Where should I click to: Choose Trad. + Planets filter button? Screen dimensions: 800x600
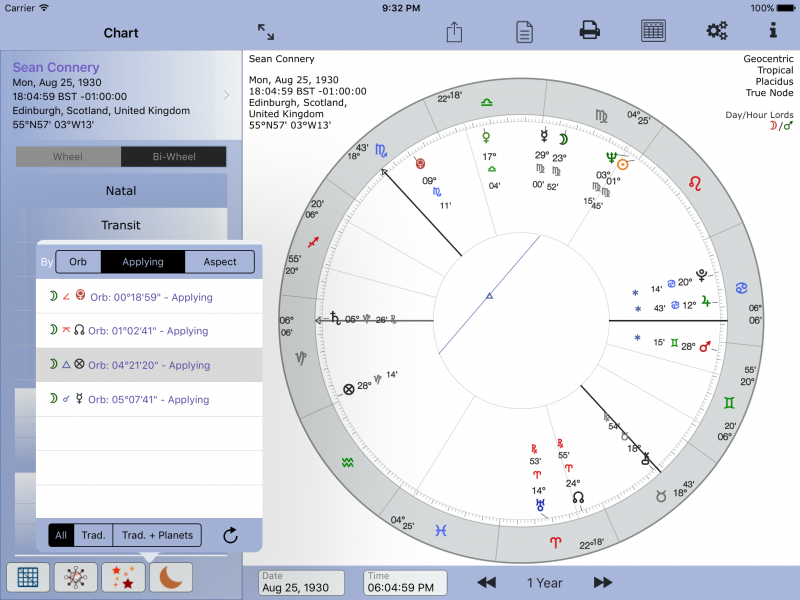click(157, 535)
